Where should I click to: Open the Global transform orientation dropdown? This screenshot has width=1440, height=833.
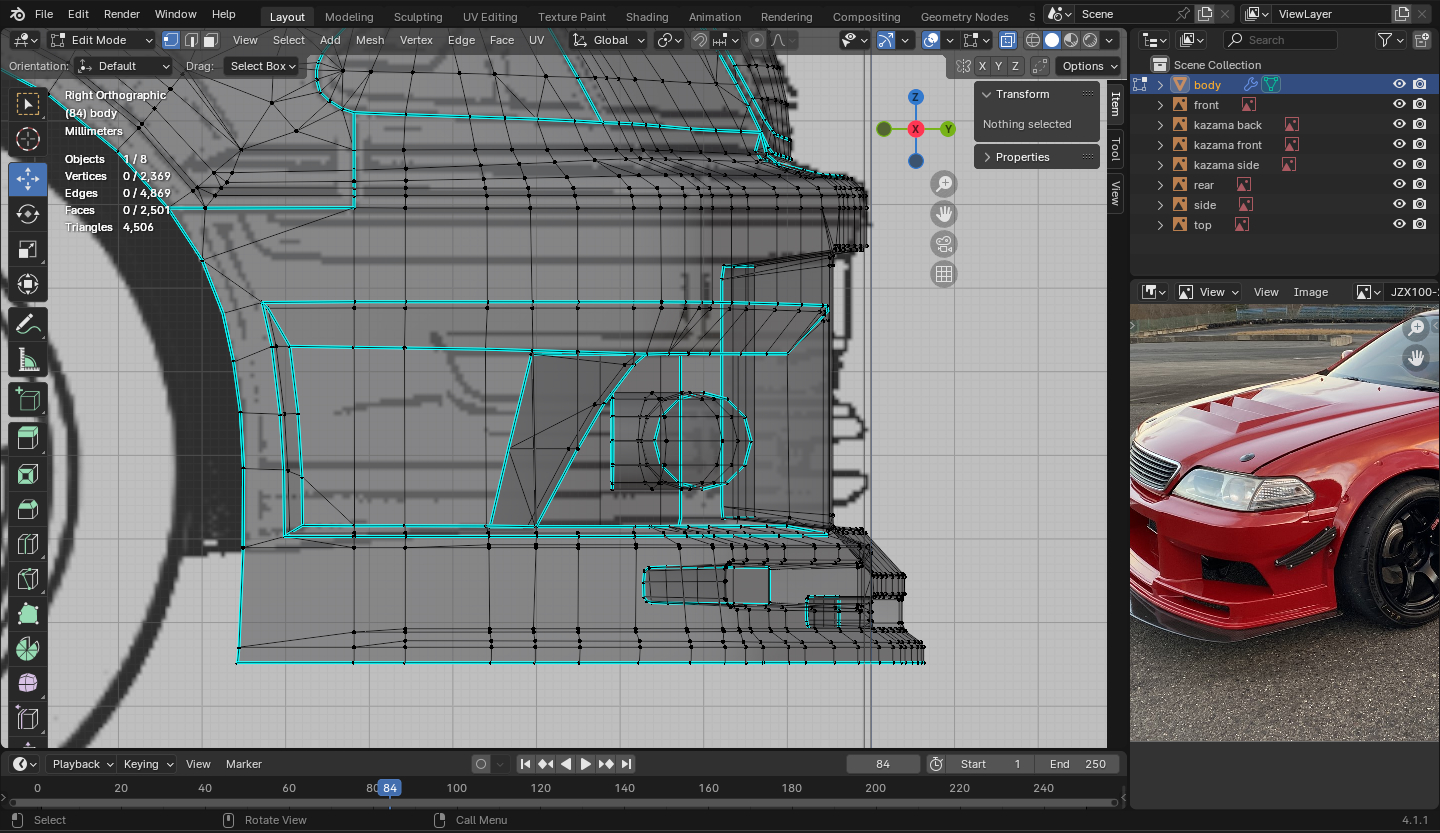coord(610,40)
